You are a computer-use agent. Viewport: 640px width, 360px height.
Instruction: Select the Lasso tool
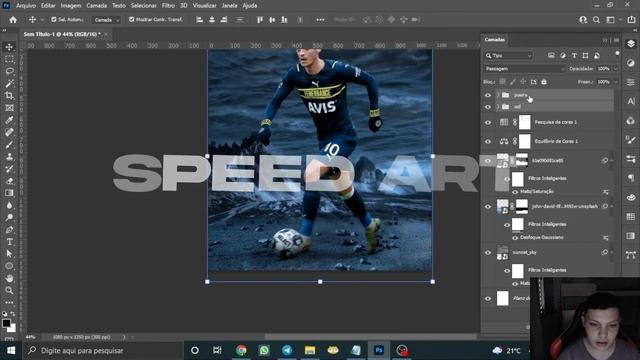pyautogui.click(x=9, y=71)
